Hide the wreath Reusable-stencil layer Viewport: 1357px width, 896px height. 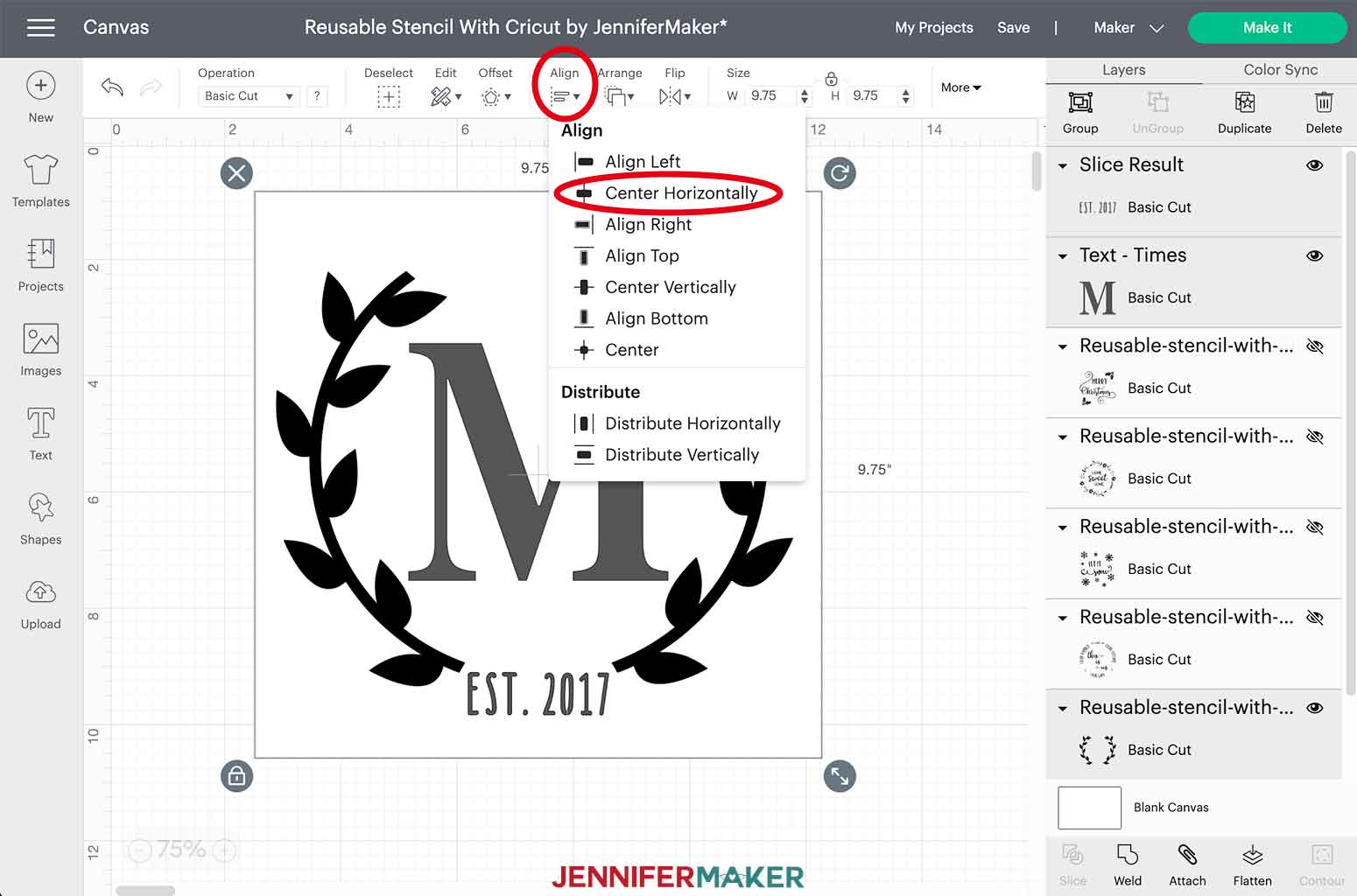[1314, 708]
